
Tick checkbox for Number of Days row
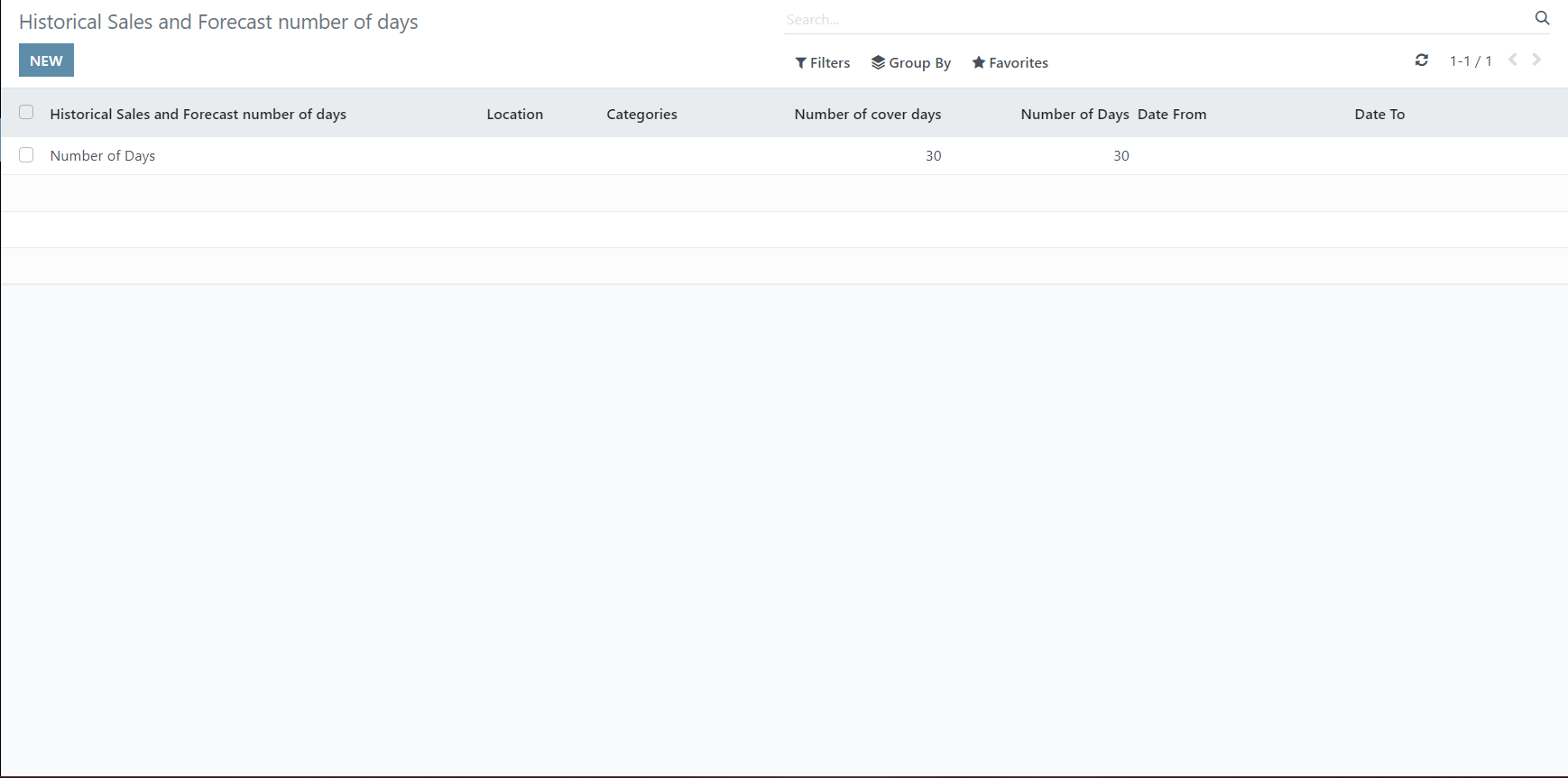coord(26,155)
